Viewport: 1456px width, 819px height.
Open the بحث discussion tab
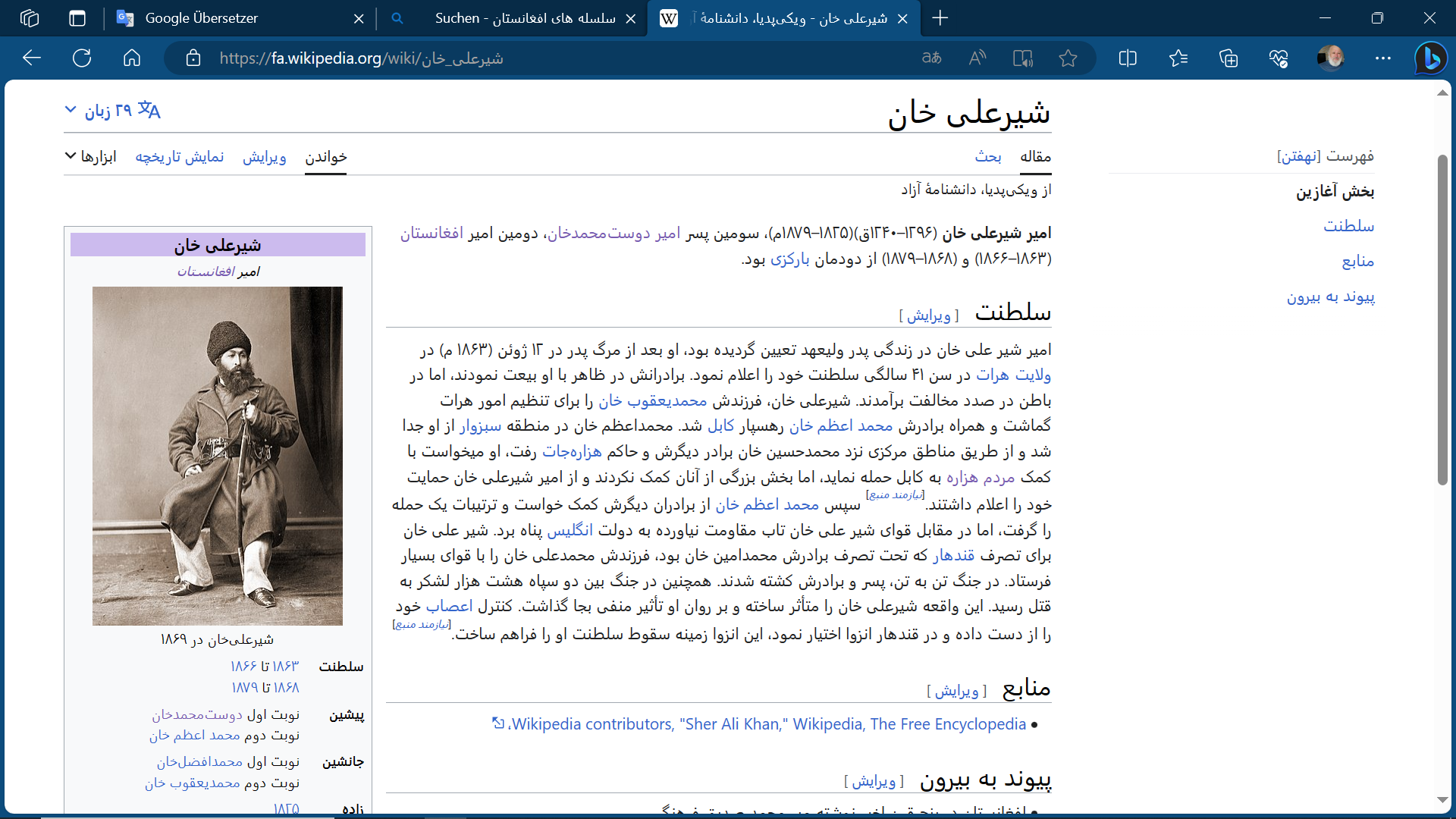(x=987, y=157)
